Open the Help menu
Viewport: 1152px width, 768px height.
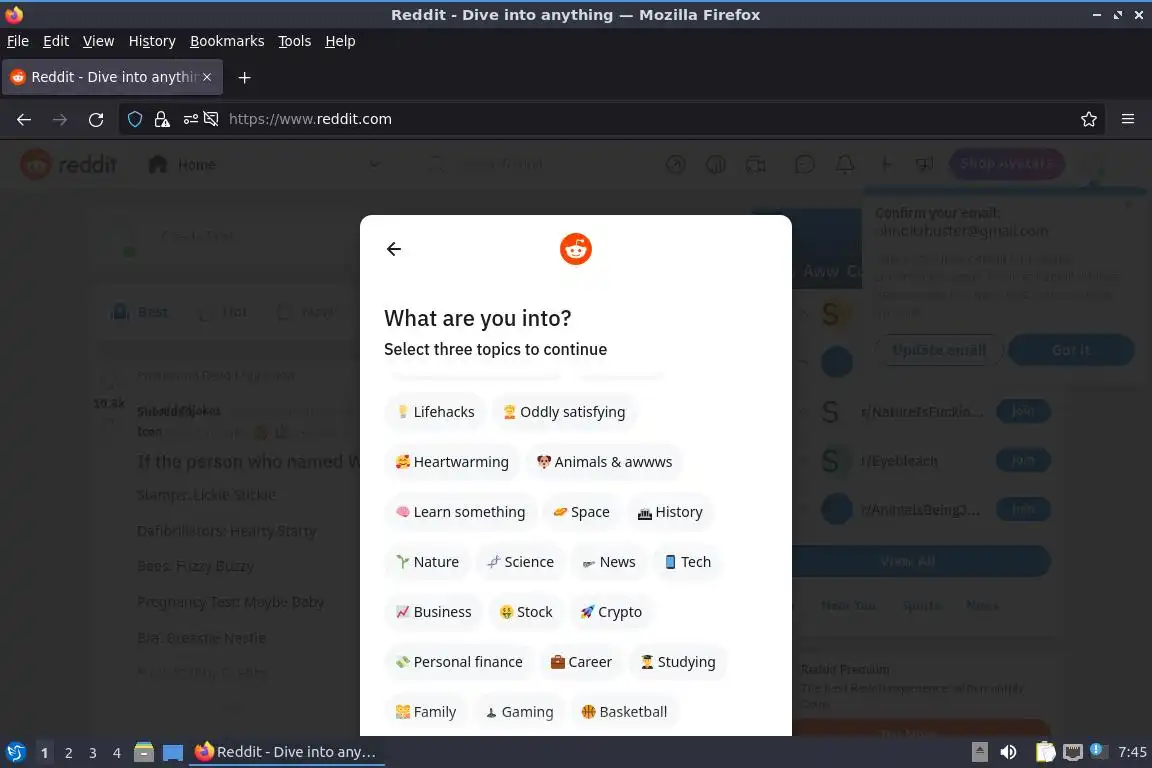point(340,41)
